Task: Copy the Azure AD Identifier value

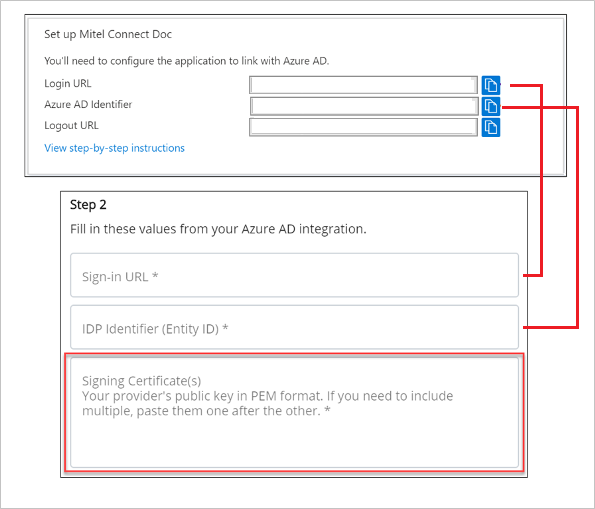Action: pyautogui.click(x=491, y=106)
